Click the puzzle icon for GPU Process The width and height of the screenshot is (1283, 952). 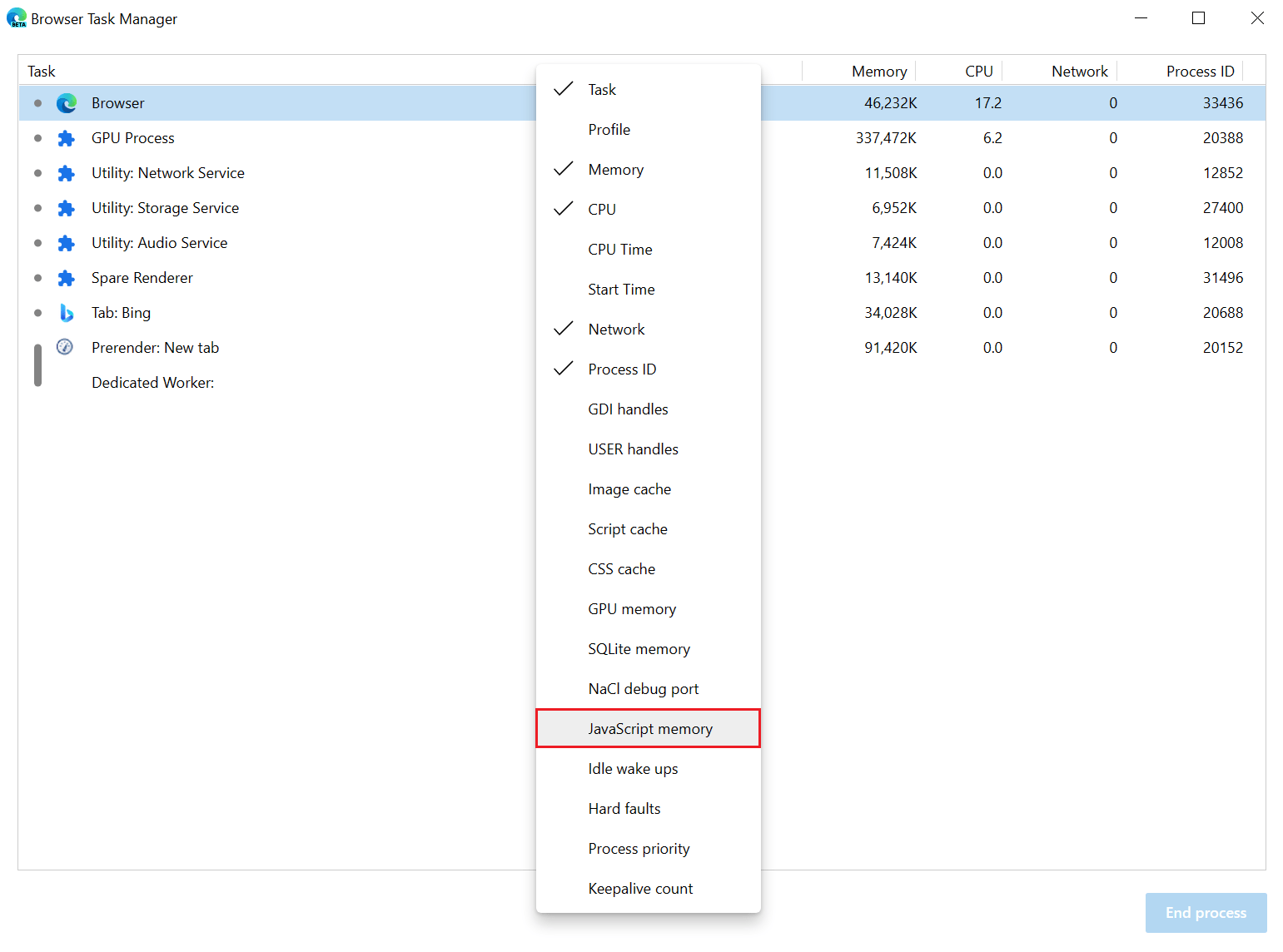coord(66,138)
